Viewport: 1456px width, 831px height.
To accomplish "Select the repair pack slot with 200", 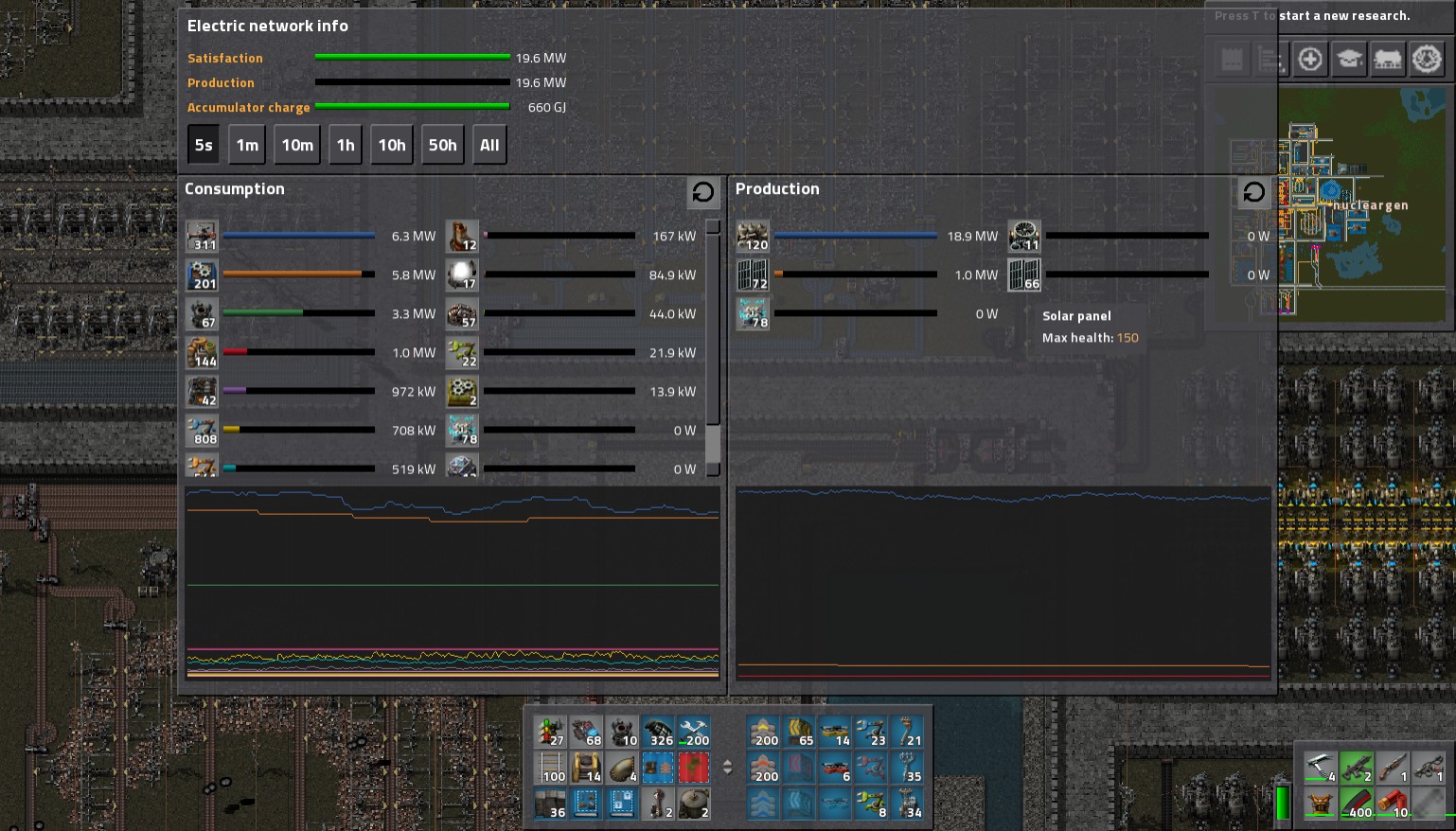I will [x=694, y=732].
